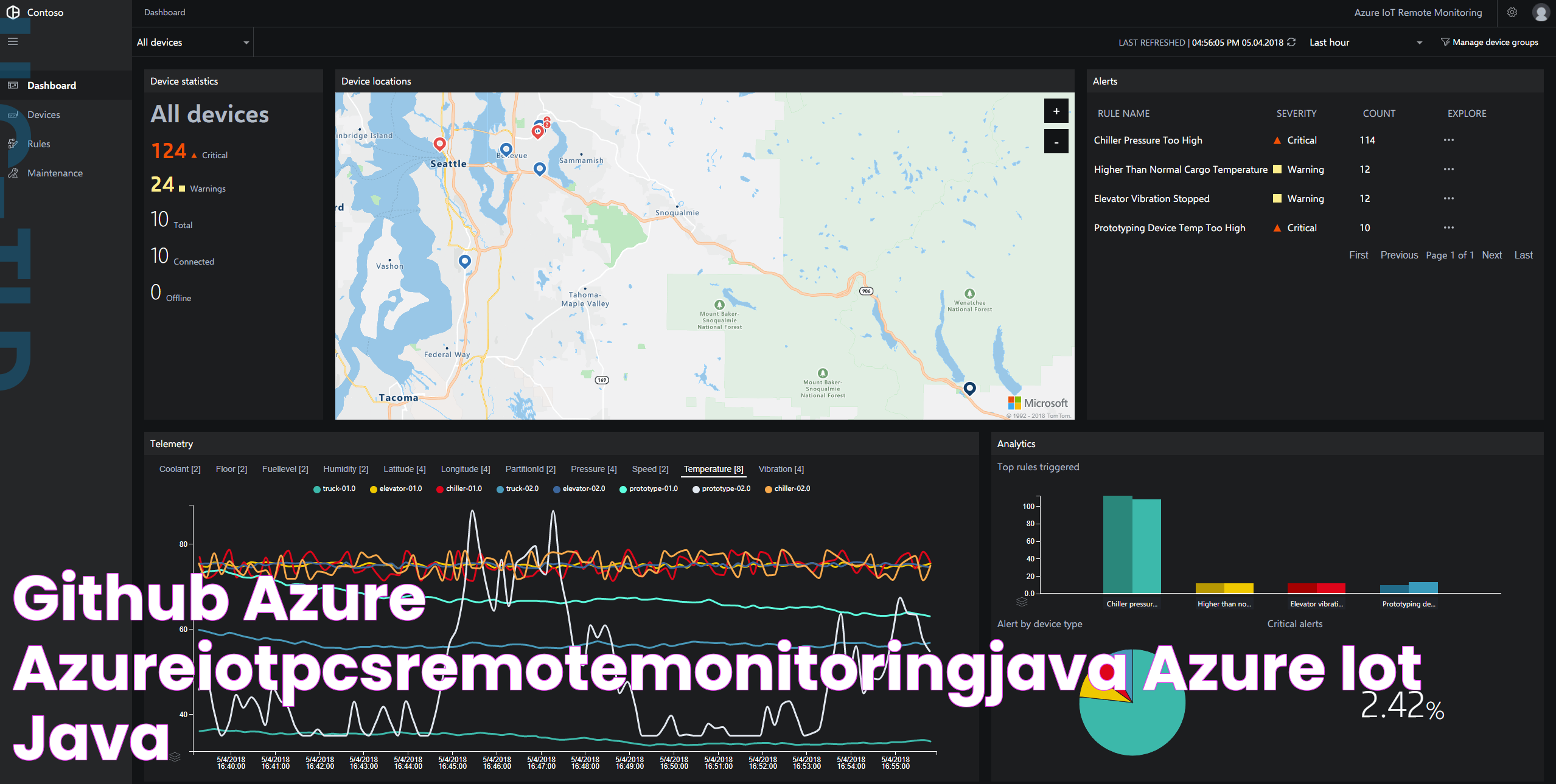Expand the All devices group dropdown
This screenshot has width=1556, height=784.
(x=193, y=43)
